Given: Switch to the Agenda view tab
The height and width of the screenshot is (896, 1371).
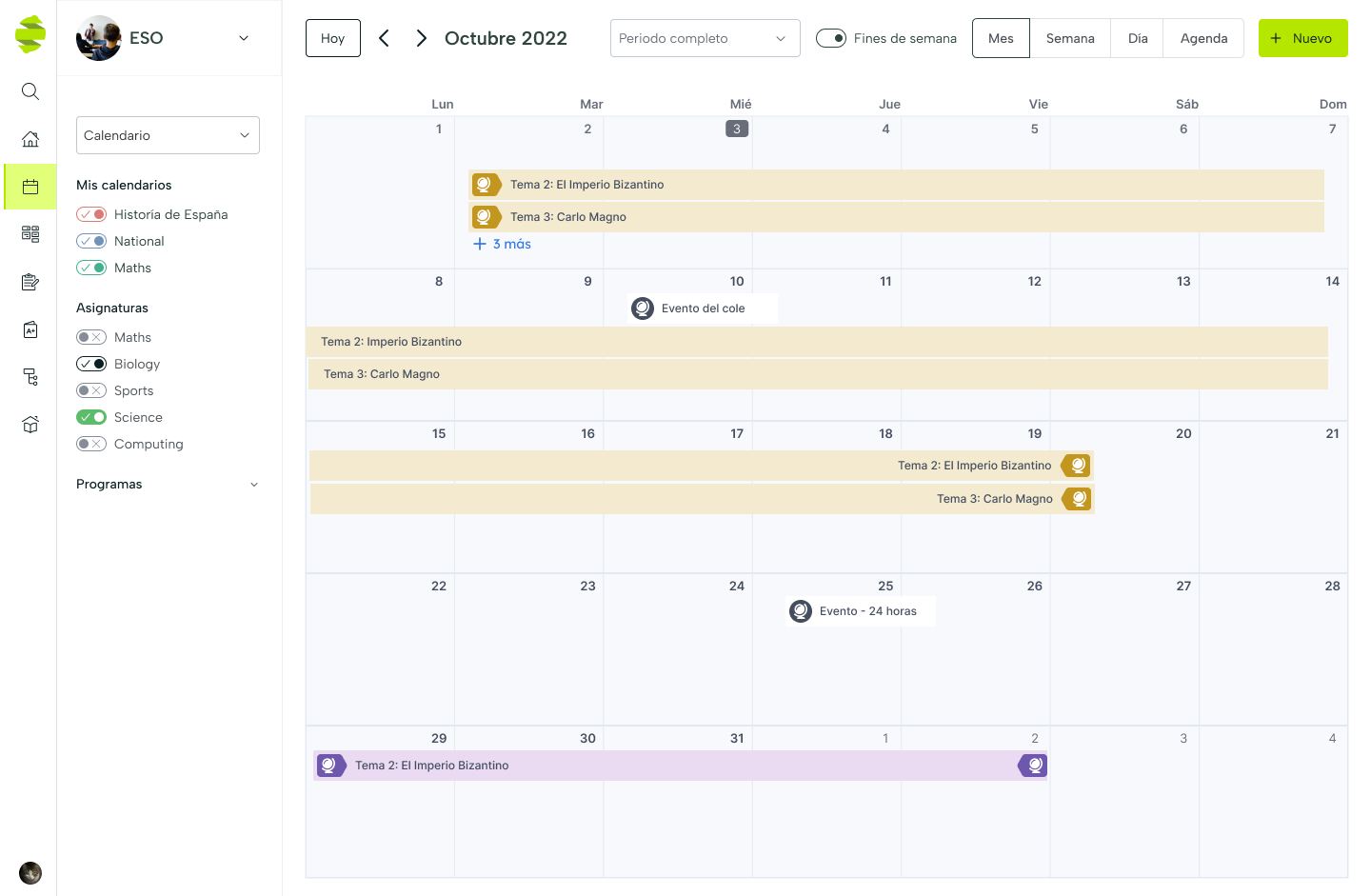Looking at the screenshot, I should (x=1203, y=38).
